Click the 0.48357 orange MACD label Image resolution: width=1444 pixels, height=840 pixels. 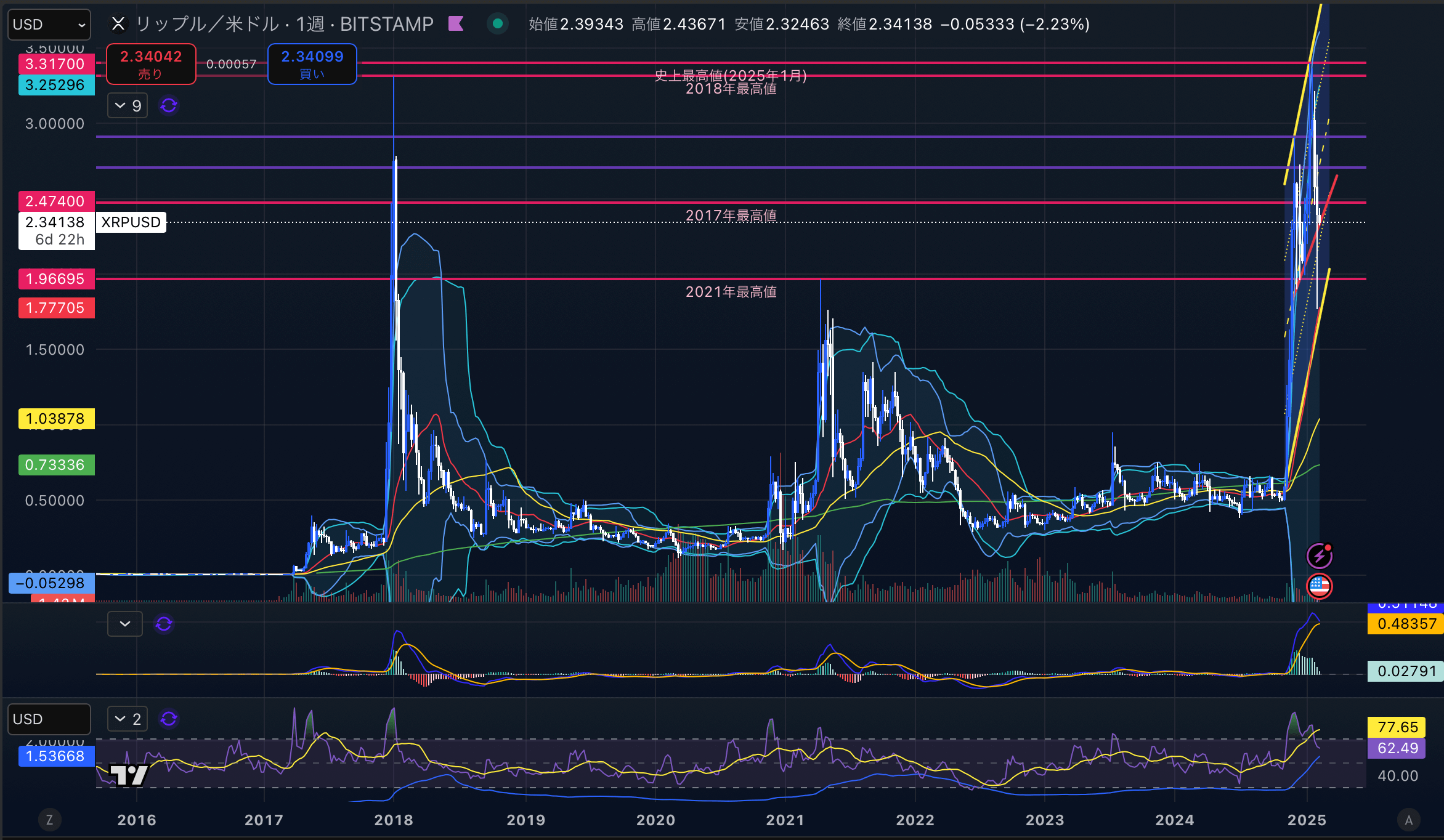click(x=1406, y=624)
